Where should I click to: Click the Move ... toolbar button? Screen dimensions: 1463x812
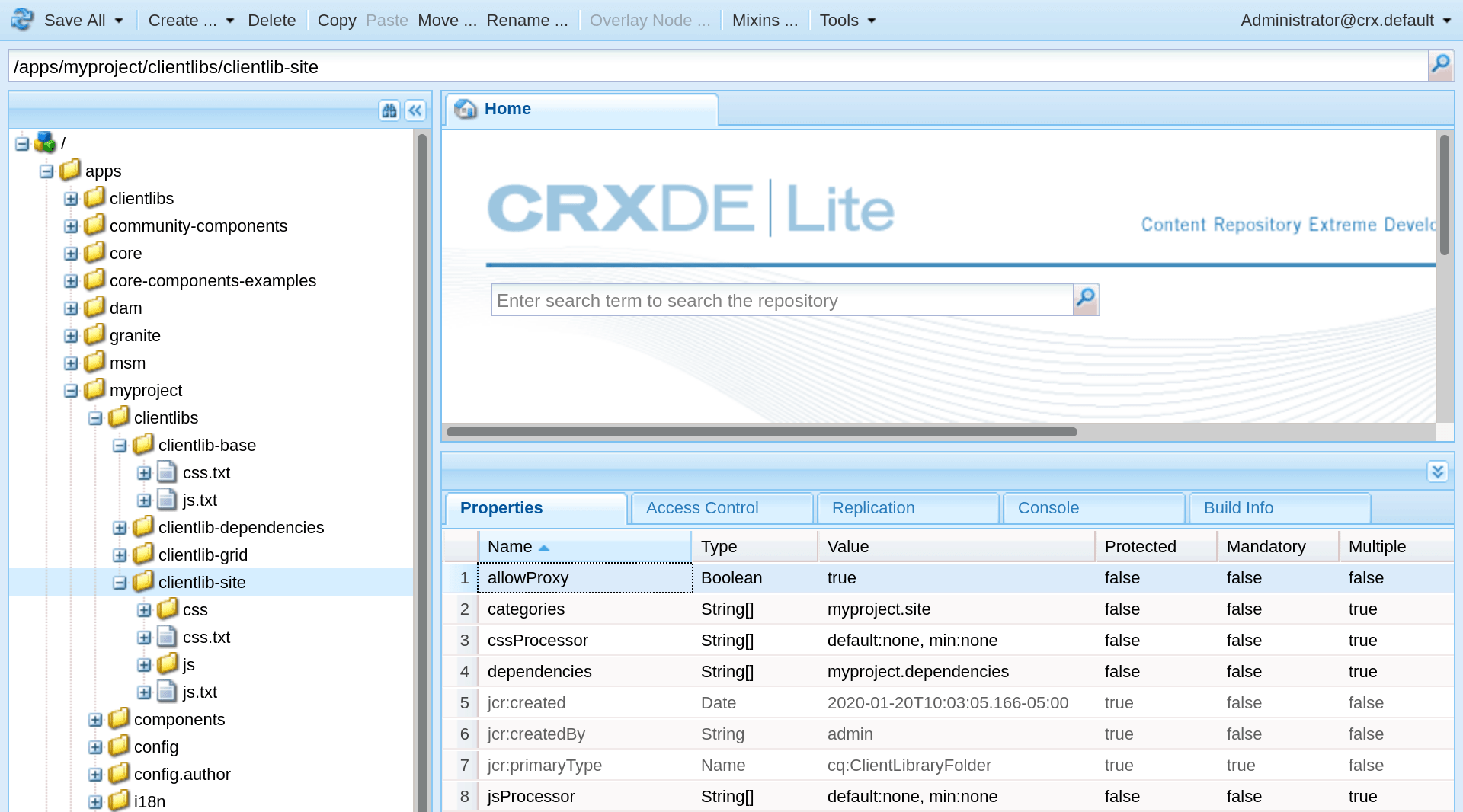pyautogui.click(x=447, y=21)
